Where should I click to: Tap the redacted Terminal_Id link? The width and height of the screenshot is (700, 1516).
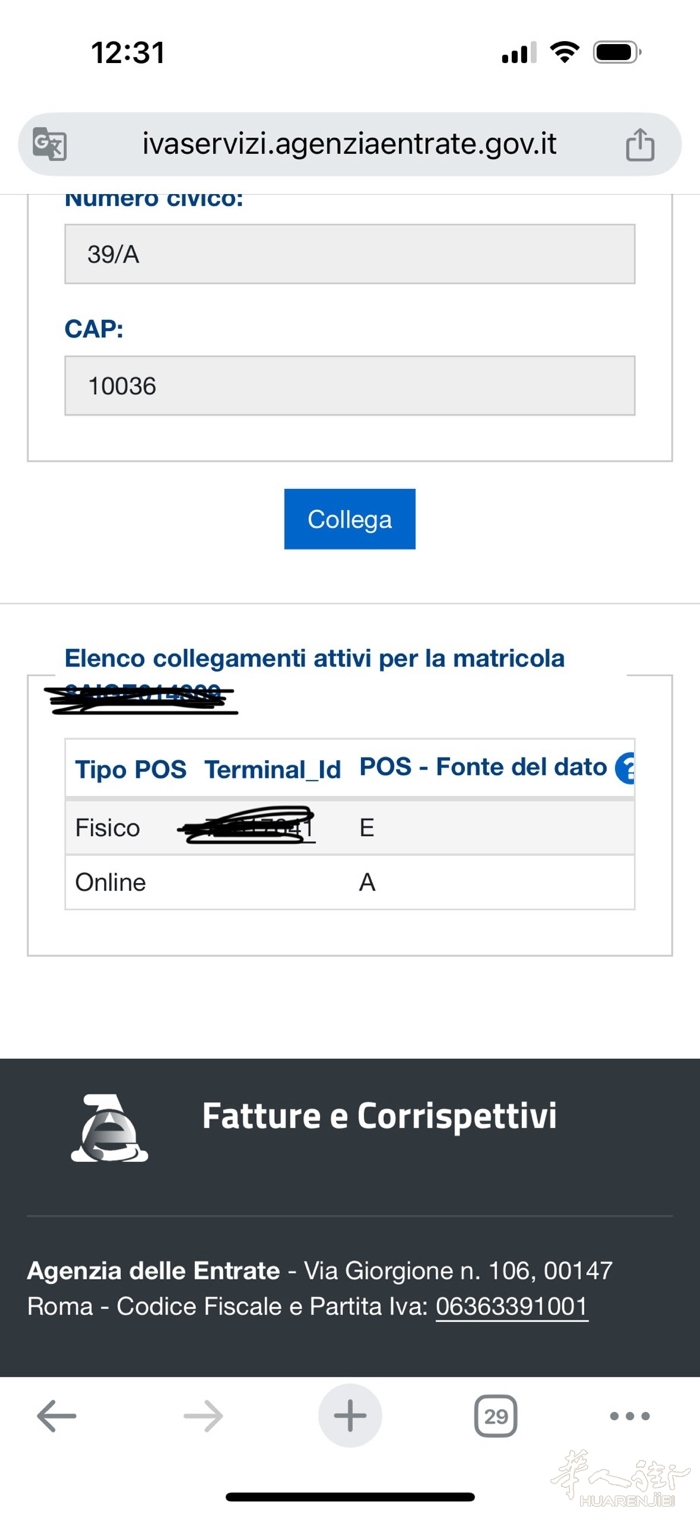point(250,828)
